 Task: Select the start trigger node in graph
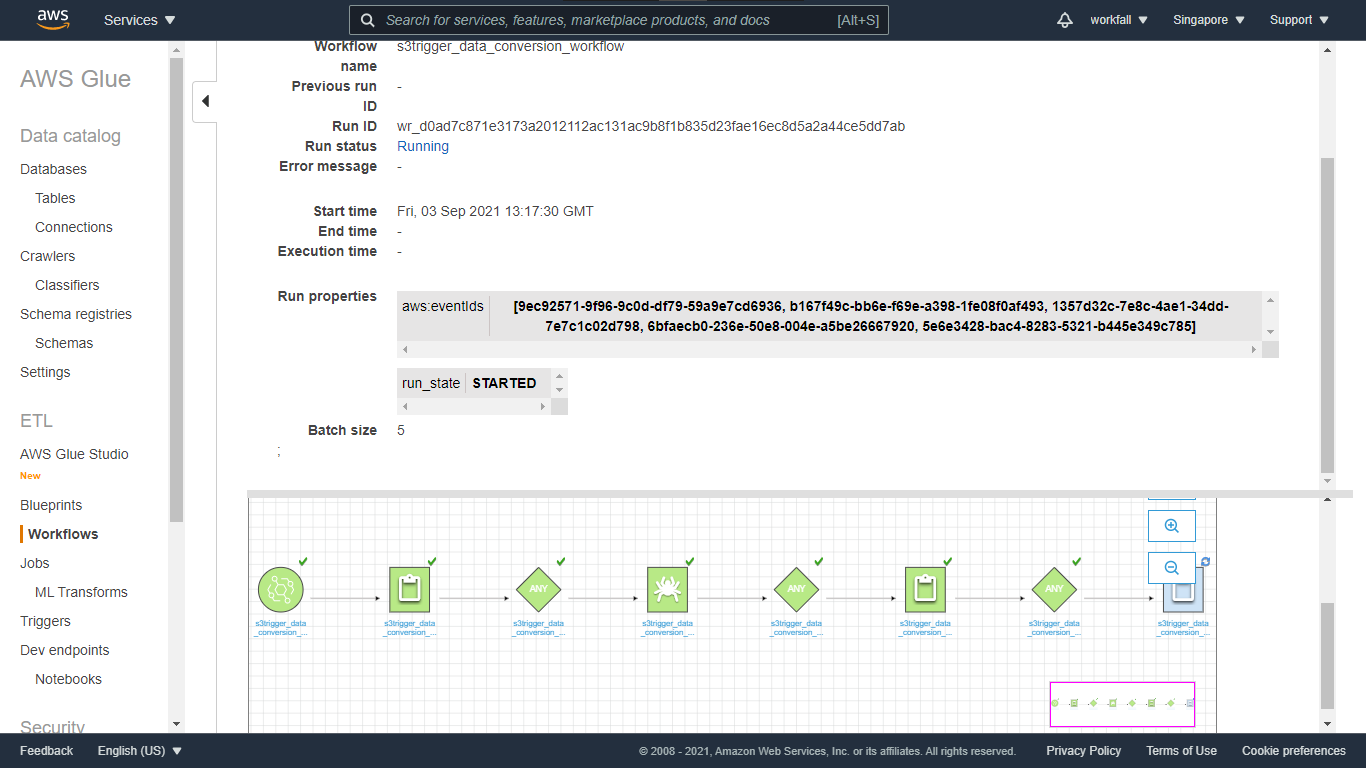click(x=280, y=589)
